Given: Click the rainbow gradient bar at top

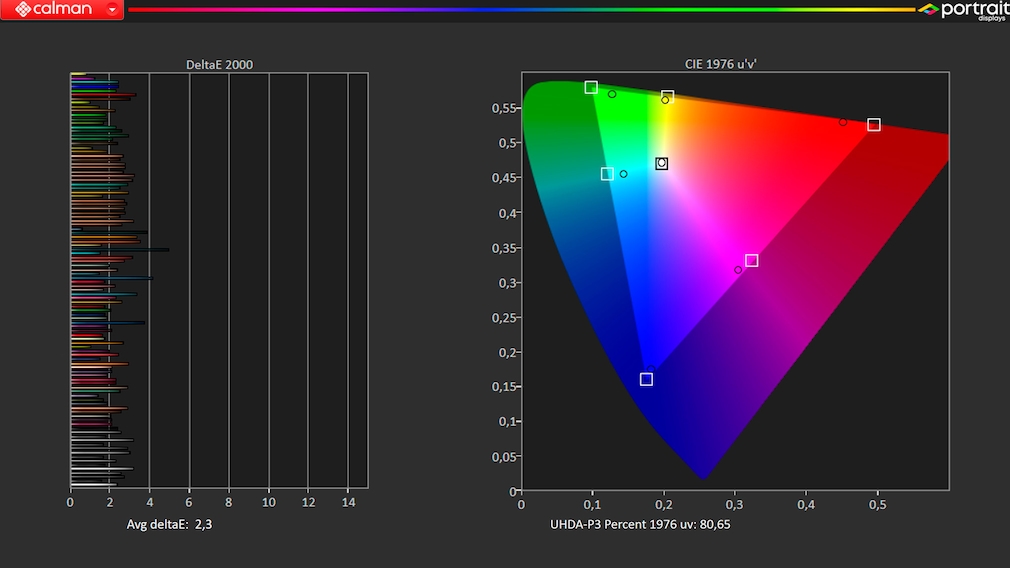Looking at the screenshot, I should (522, 10).
